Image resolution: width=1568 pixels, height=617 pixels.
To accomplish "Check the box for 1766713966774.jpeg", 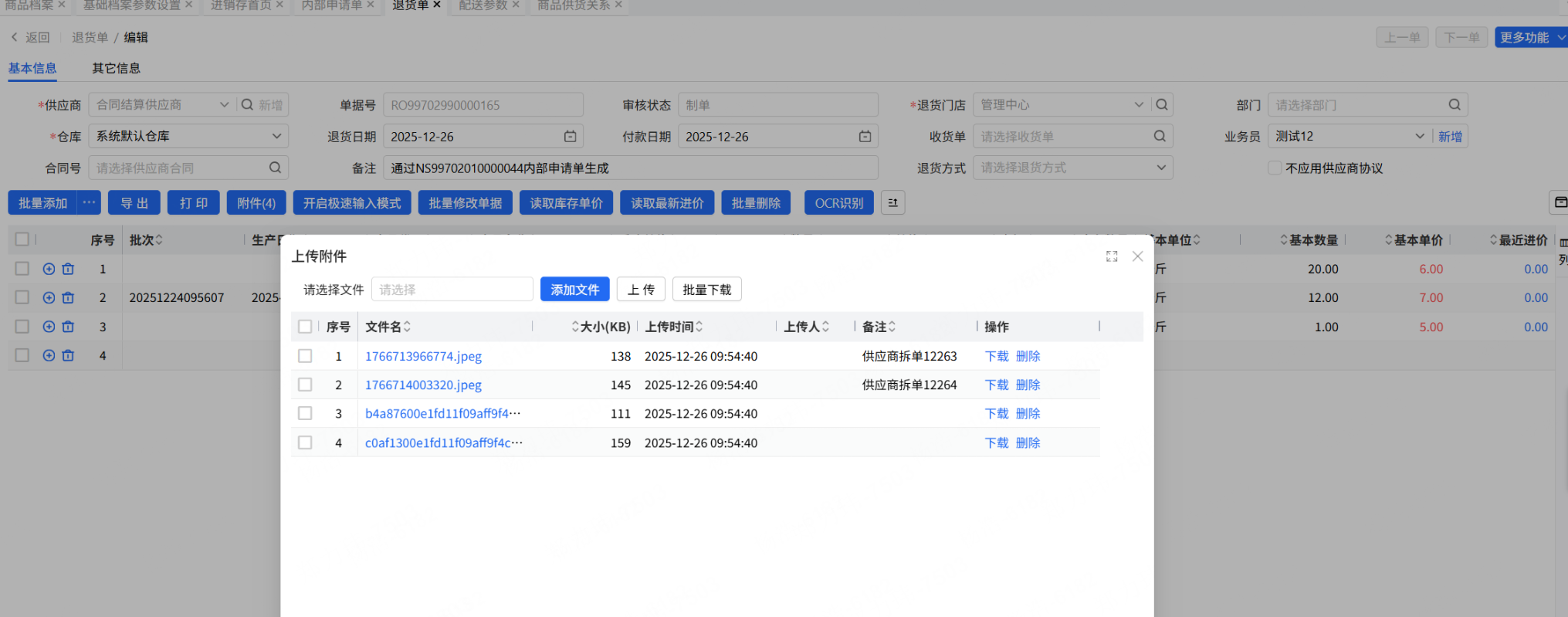I will pyautogui.click(x=305, y=356).
